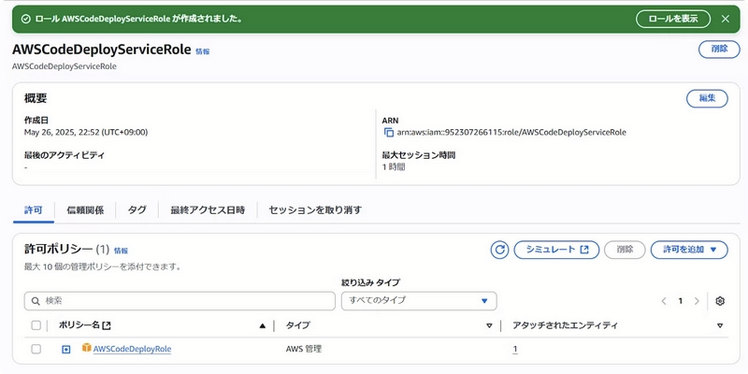Go to next page of policies
748x374 pixels.
point(696,301)
